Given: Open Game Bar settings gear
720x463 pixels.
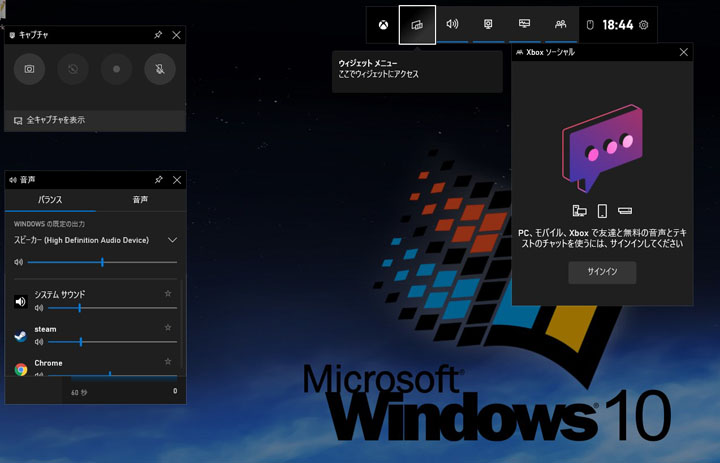Looking at the screenshot, I should click(x=644, y=25).
